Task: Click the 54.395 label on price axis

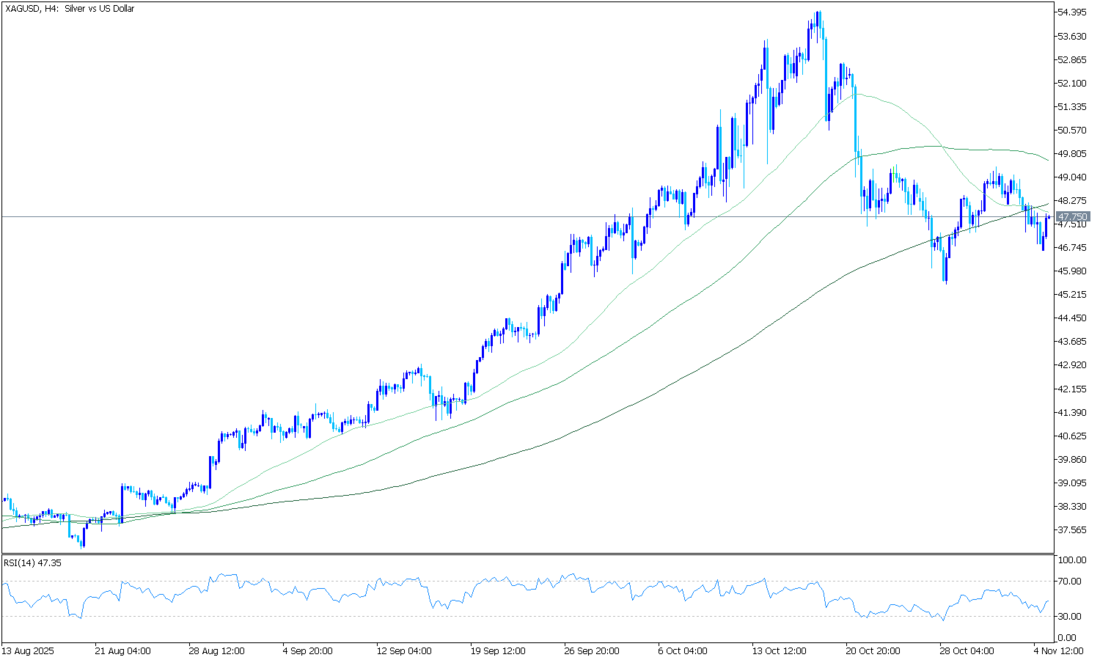Action: pos(1072,13)
